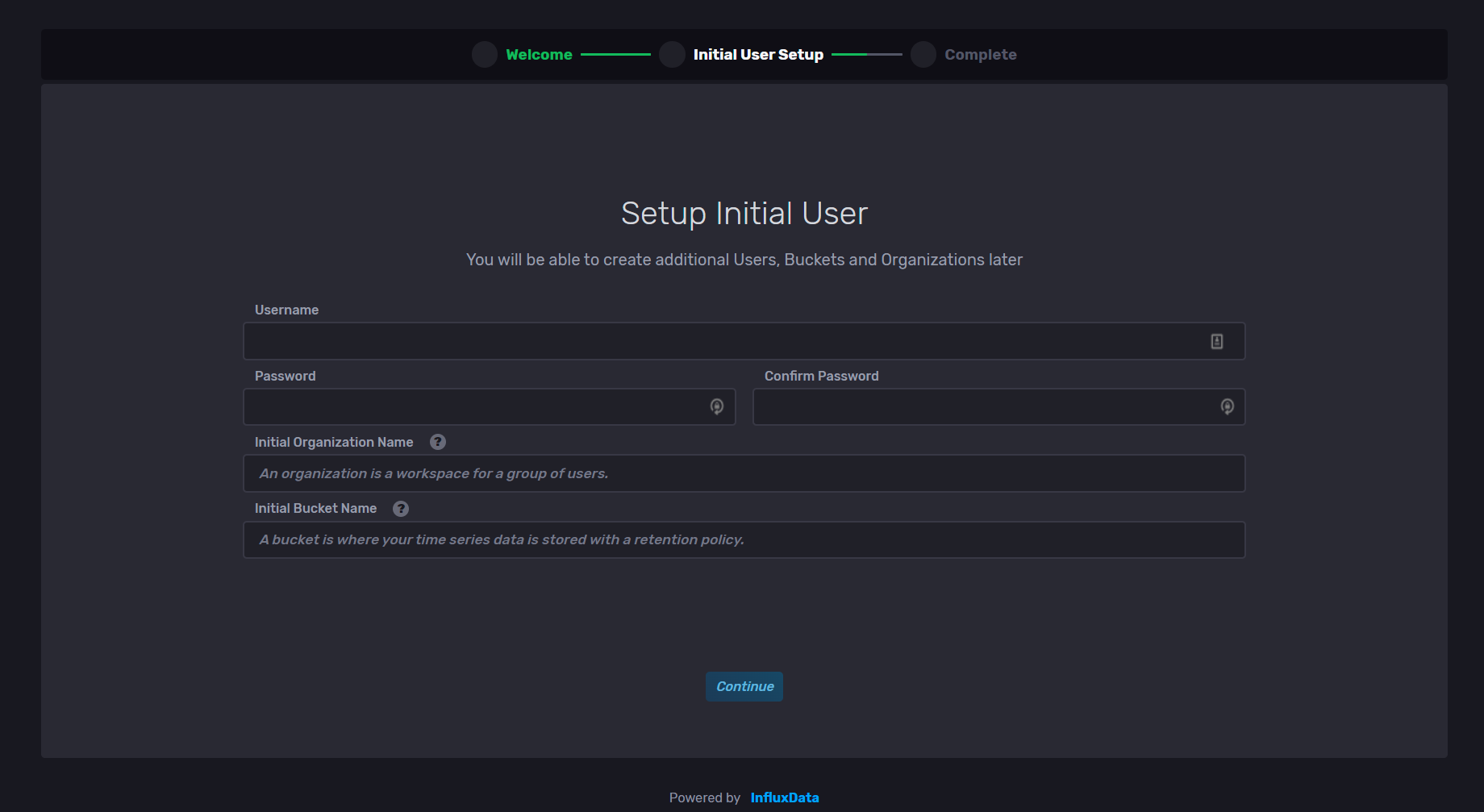1484x812 pixels.
Task: Open the InfluxData link
Action: click(784, 797)
